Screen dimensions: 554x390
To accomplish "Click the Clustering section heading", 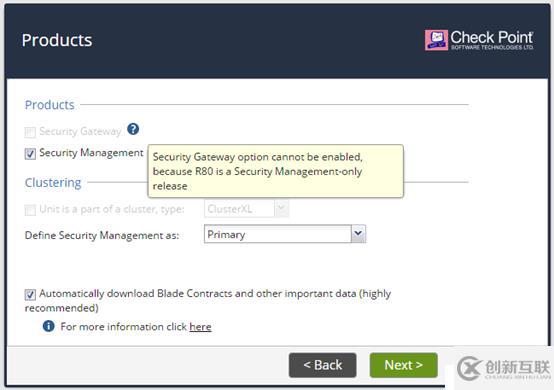I will point(53,183).
